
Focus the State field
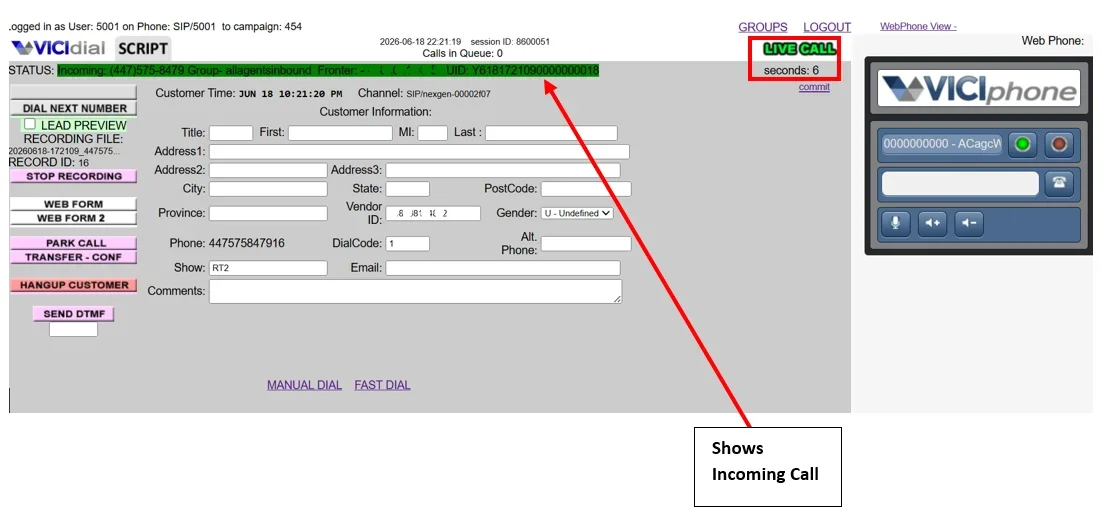tap(407, 189)
